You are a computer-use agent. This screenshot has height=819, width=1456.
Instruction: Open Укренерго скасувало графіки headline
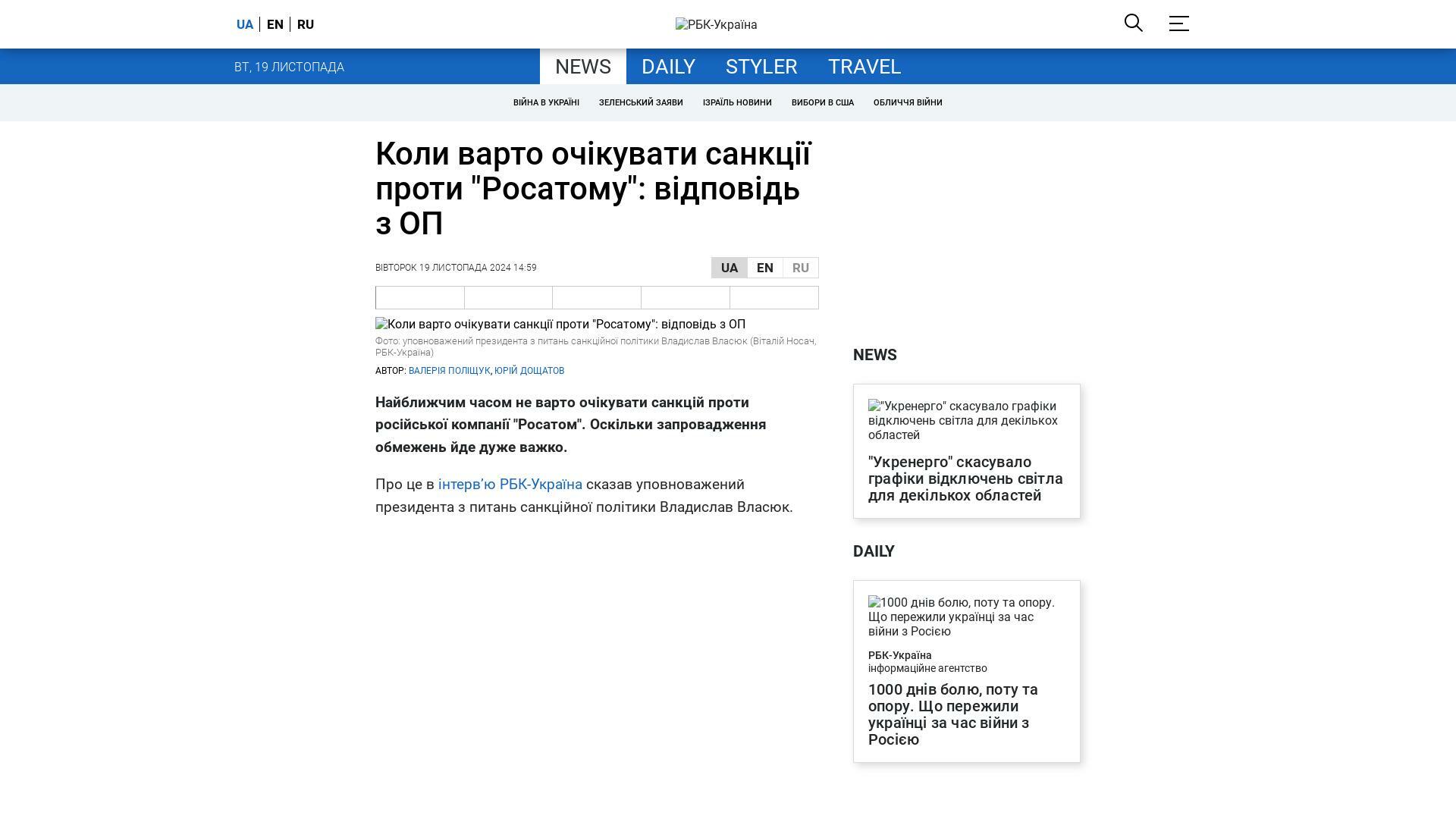click(x=965, y=479)
